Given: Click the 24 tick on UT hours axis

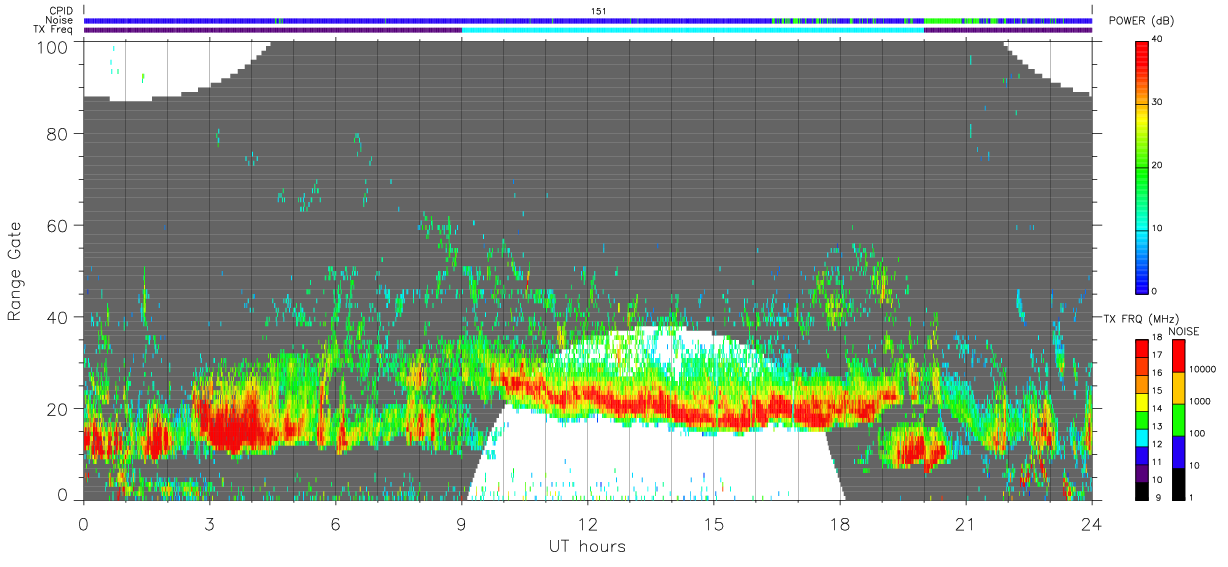Looking at the screenshot, I should click(1092, 523).
